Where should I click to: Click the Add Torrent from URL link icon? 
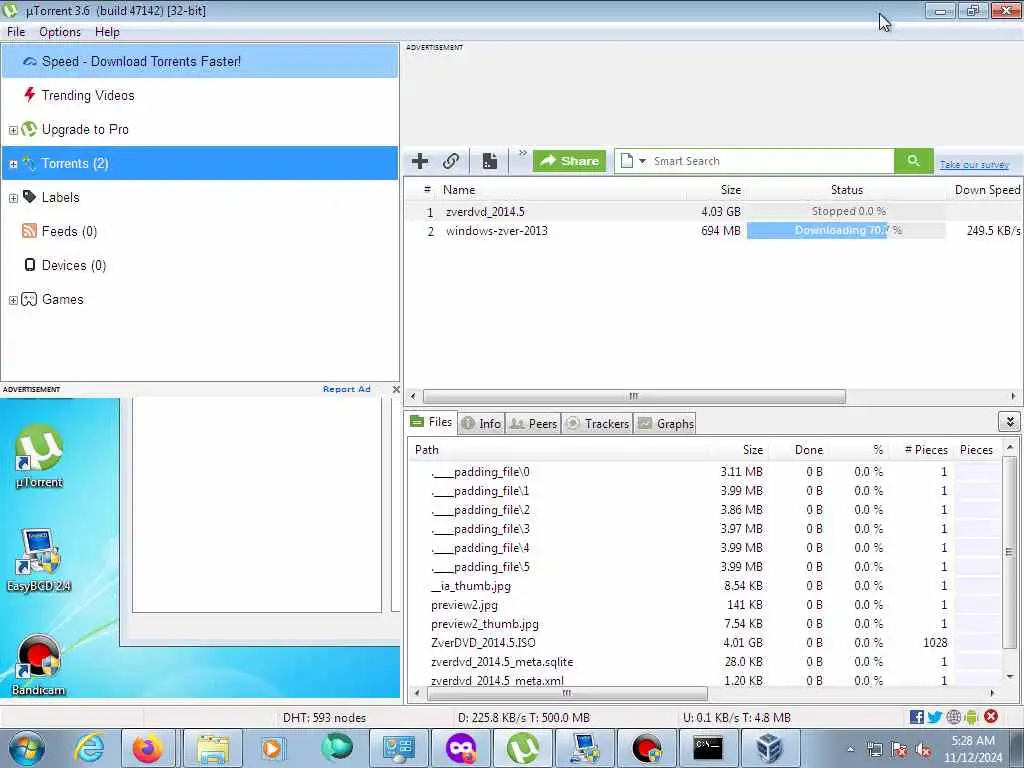coord(451,161)
